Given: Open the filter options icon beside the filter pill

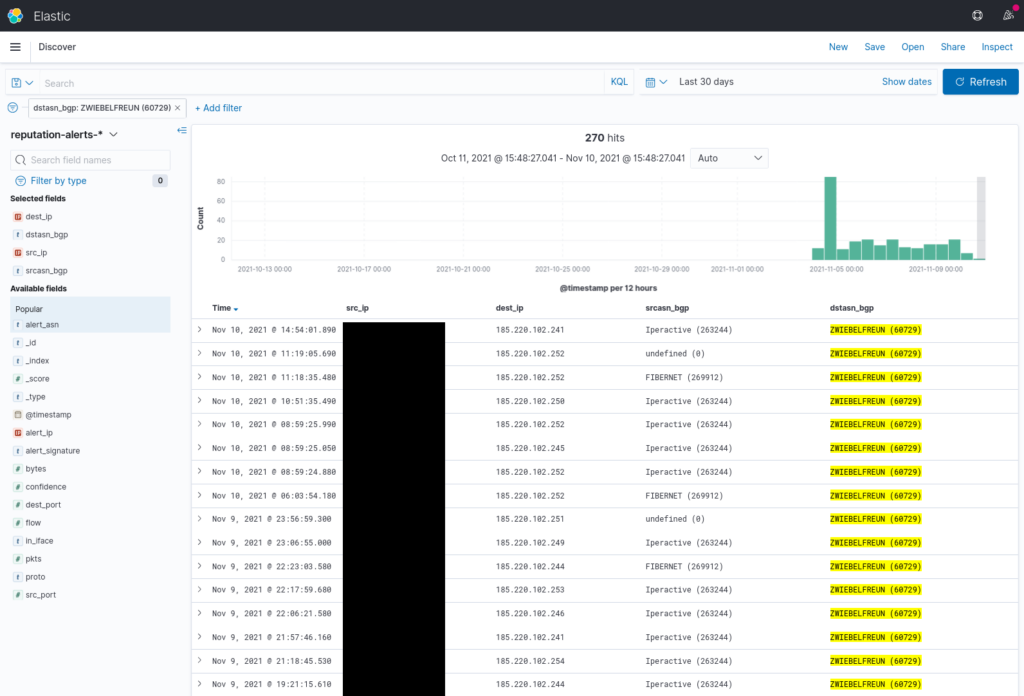Looking at the screenshot, I should coord(13,108).
